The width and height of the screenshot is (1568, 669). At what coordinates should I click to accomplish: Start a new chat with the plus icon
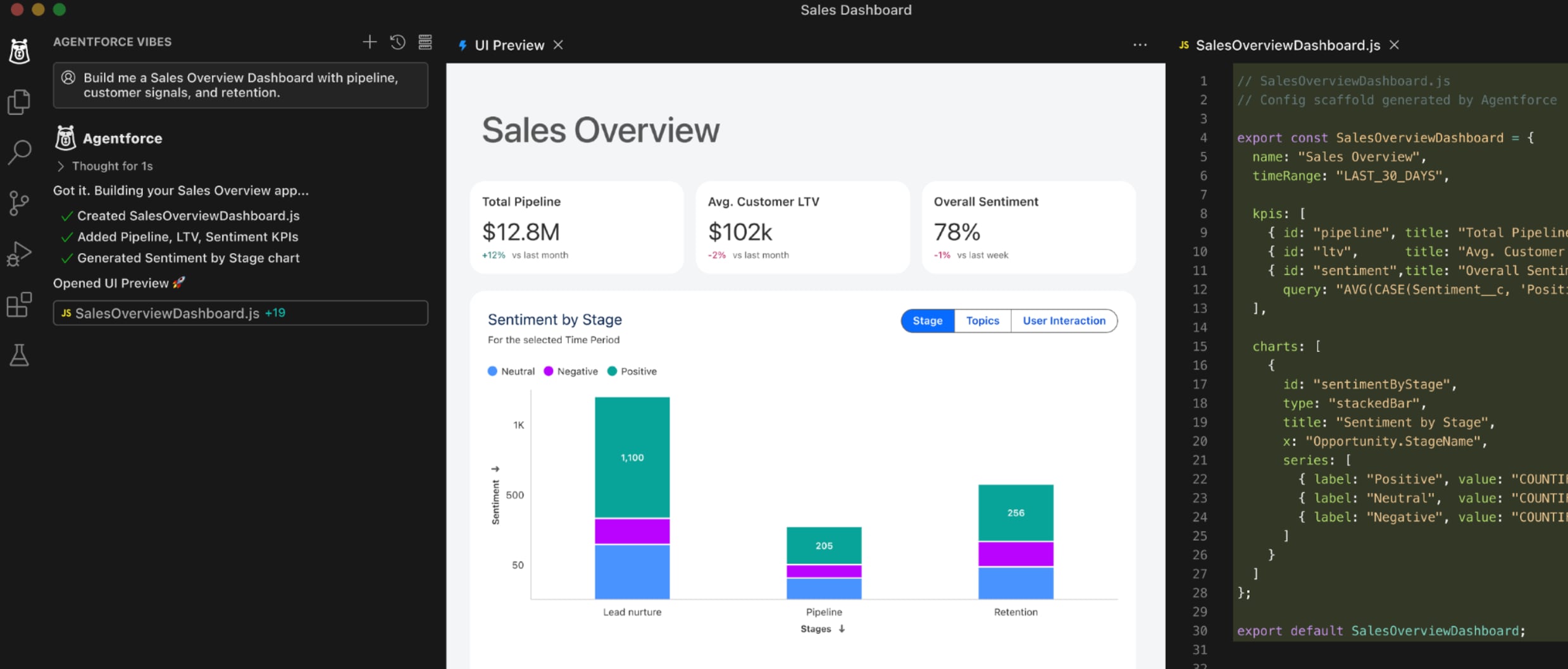(x=370, y=42)
